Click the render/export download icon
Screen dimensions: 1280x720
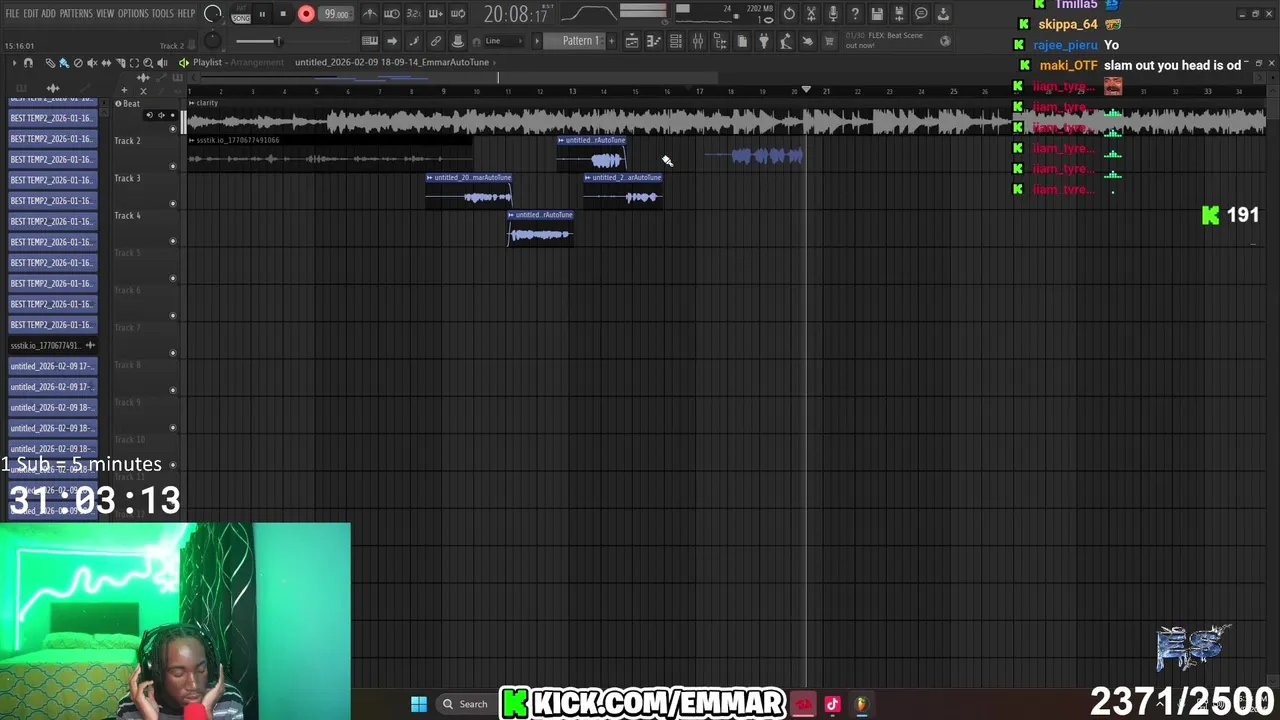coord(943,14)
